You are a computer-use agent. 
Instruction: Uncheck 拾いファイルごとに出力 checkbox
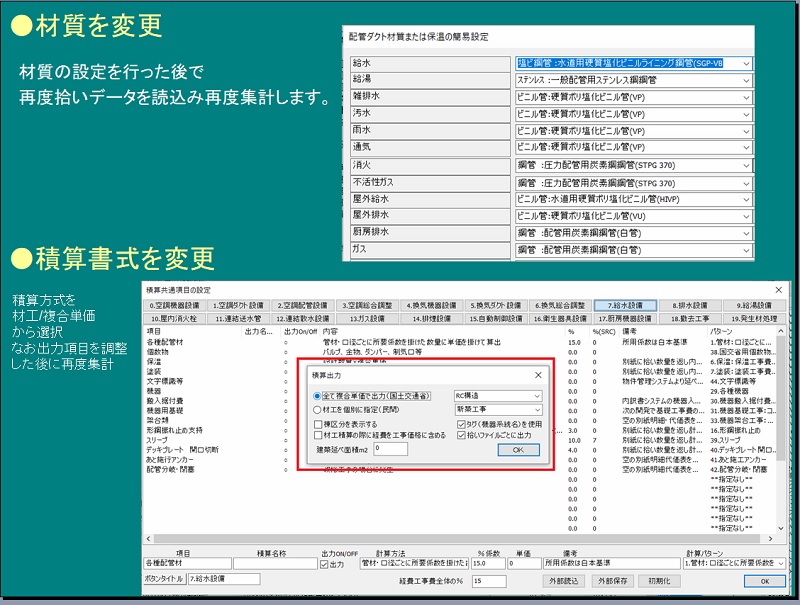click(x=461, y=435)
